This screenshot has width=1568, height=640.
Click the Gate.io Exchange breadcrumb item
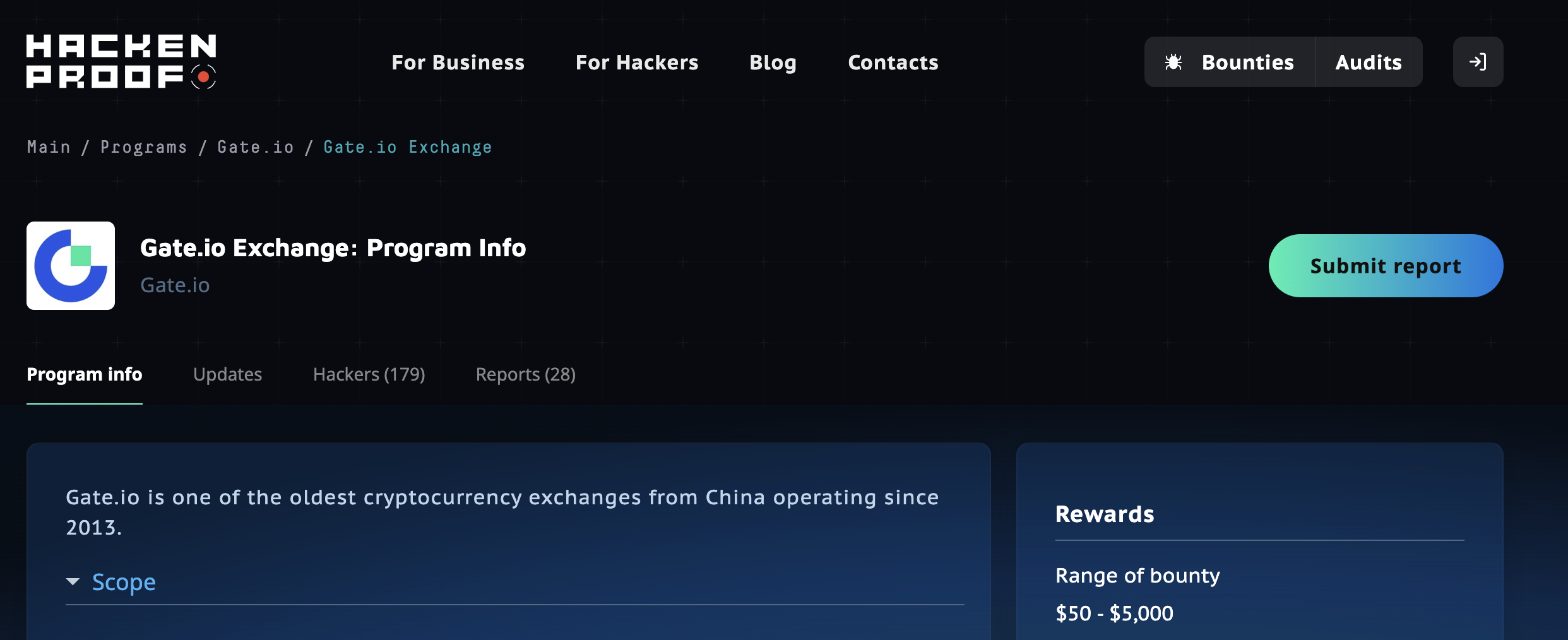[x=407, y=147]
